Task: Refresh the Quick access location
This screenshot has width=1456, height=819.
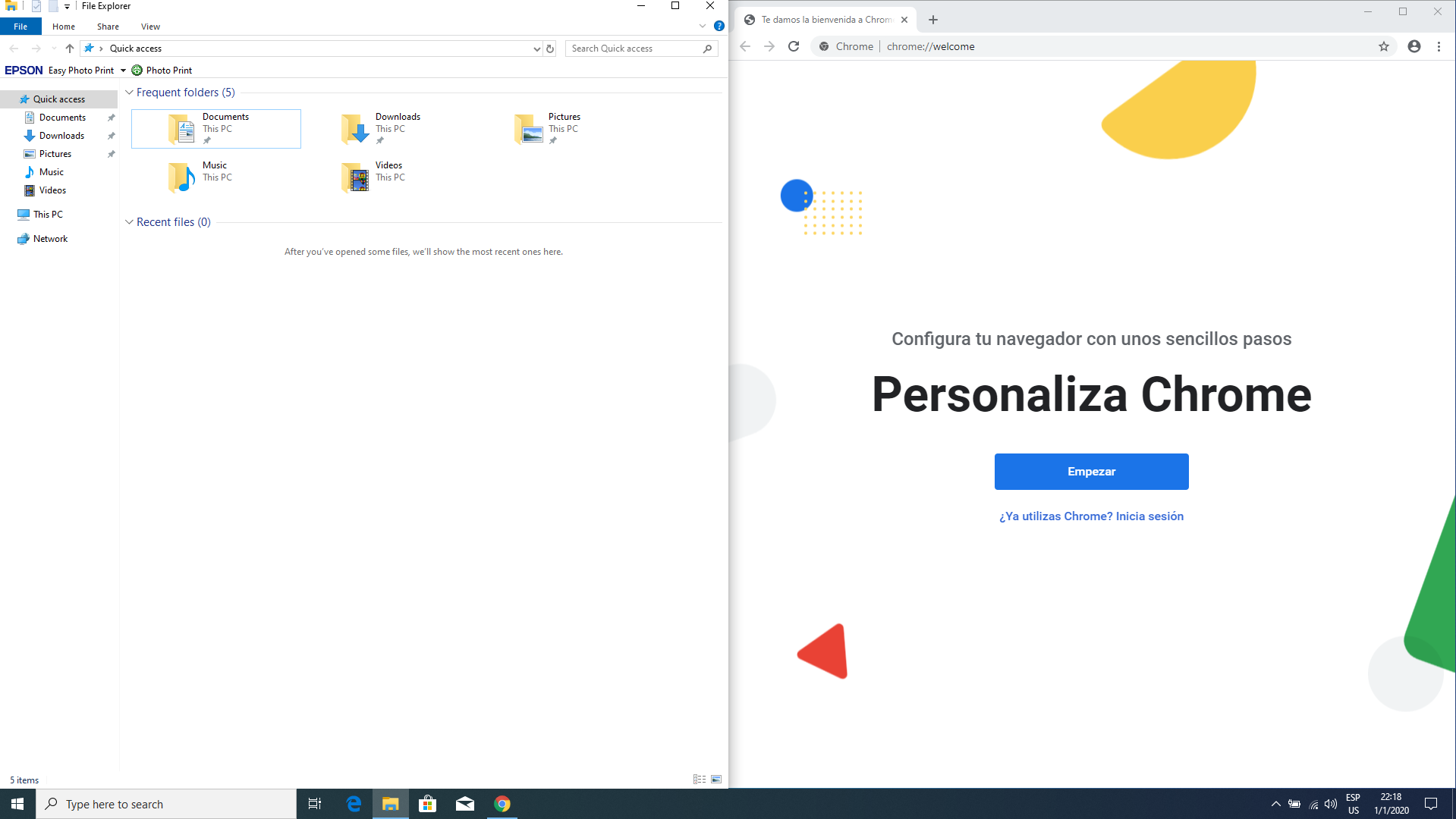Action: (x=550, y=49)
